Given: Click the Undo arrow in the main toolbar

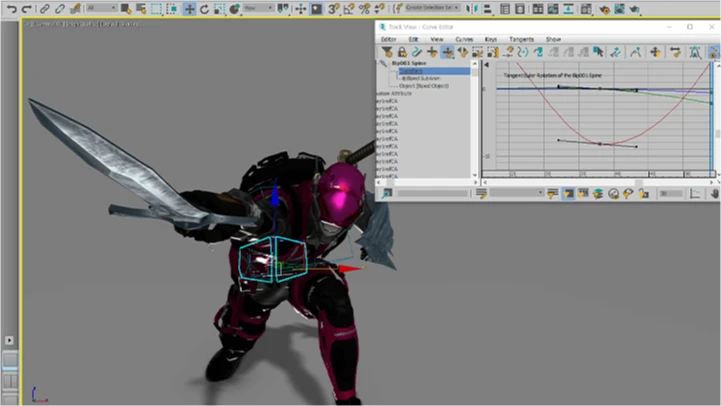Looking at the screenshot, I should tap(11, 8).
